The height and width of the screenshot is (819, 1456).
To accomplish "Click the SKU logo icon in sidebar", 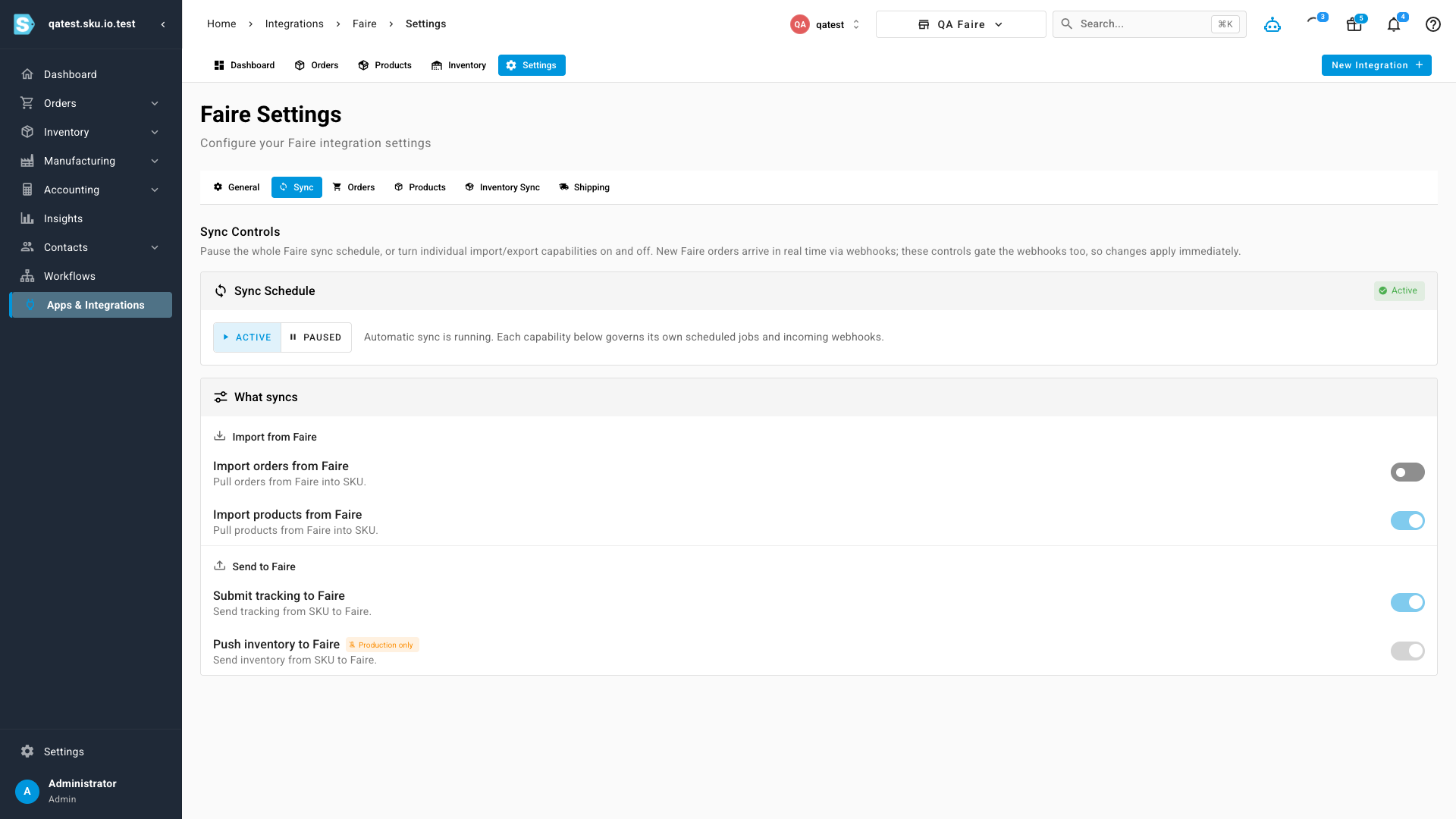I will [24, 24].
